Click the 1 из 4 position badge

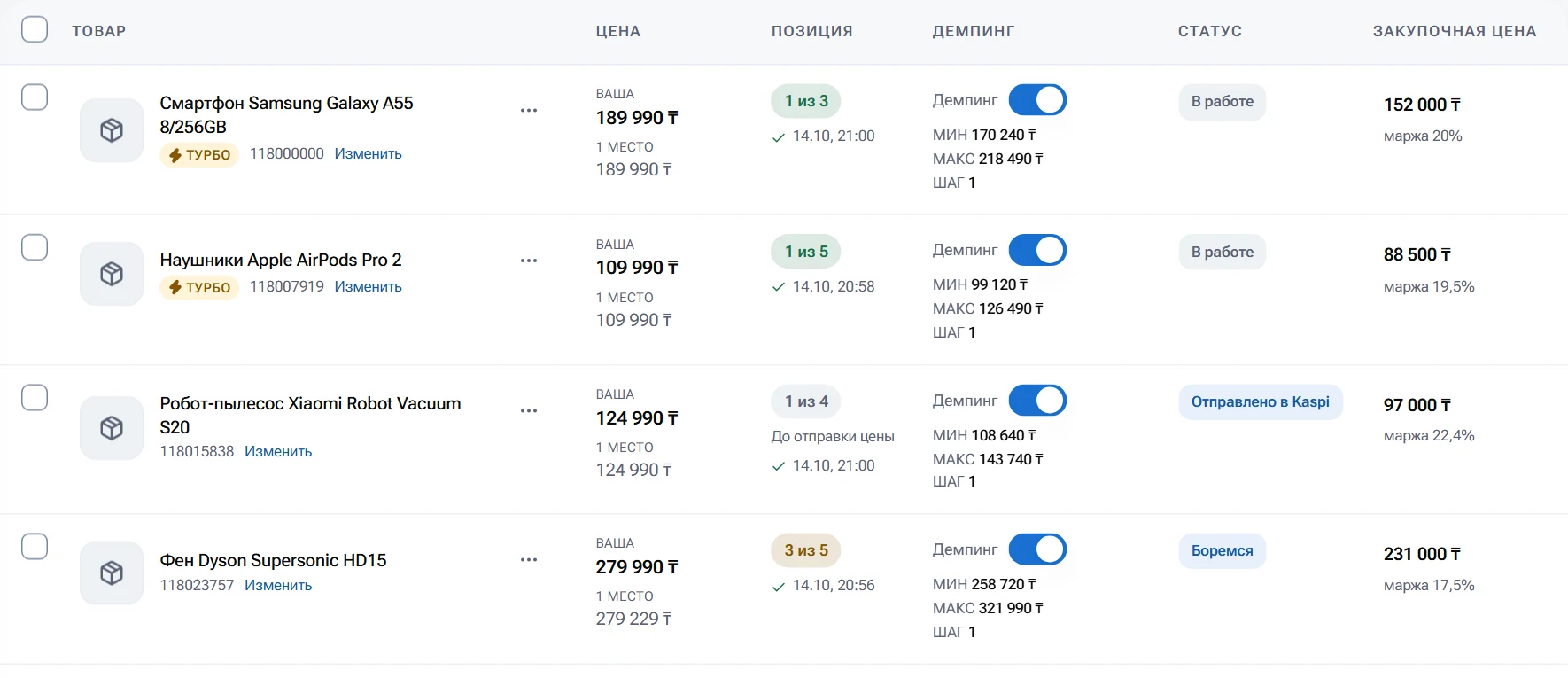coord(806,401)
